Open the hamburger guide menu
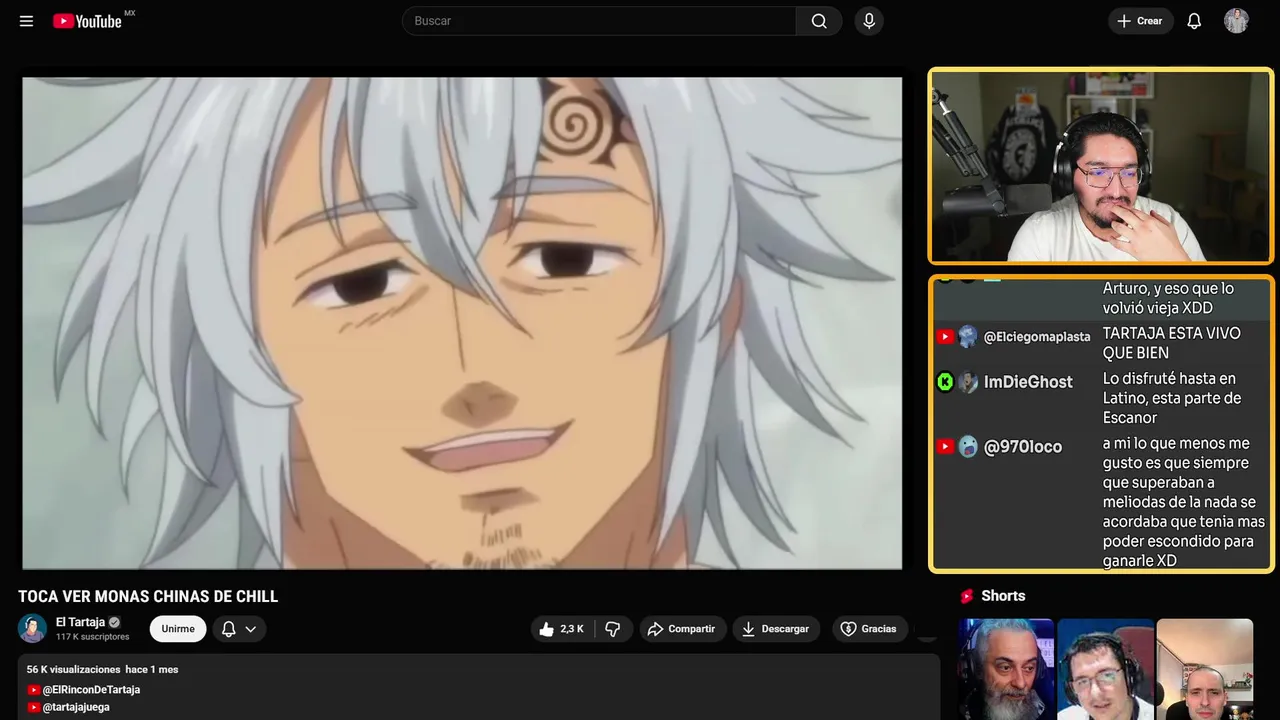Viewport: 1280px width, 720px height. coord(26,21)
